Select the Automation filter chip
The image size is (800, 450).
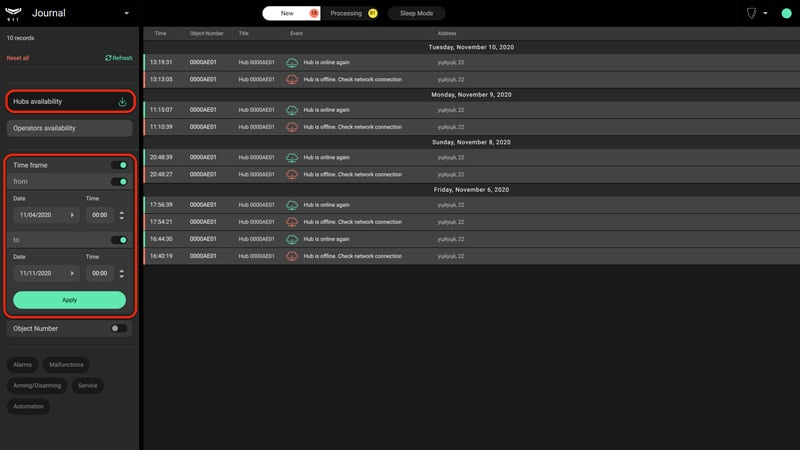coord(29,407)
